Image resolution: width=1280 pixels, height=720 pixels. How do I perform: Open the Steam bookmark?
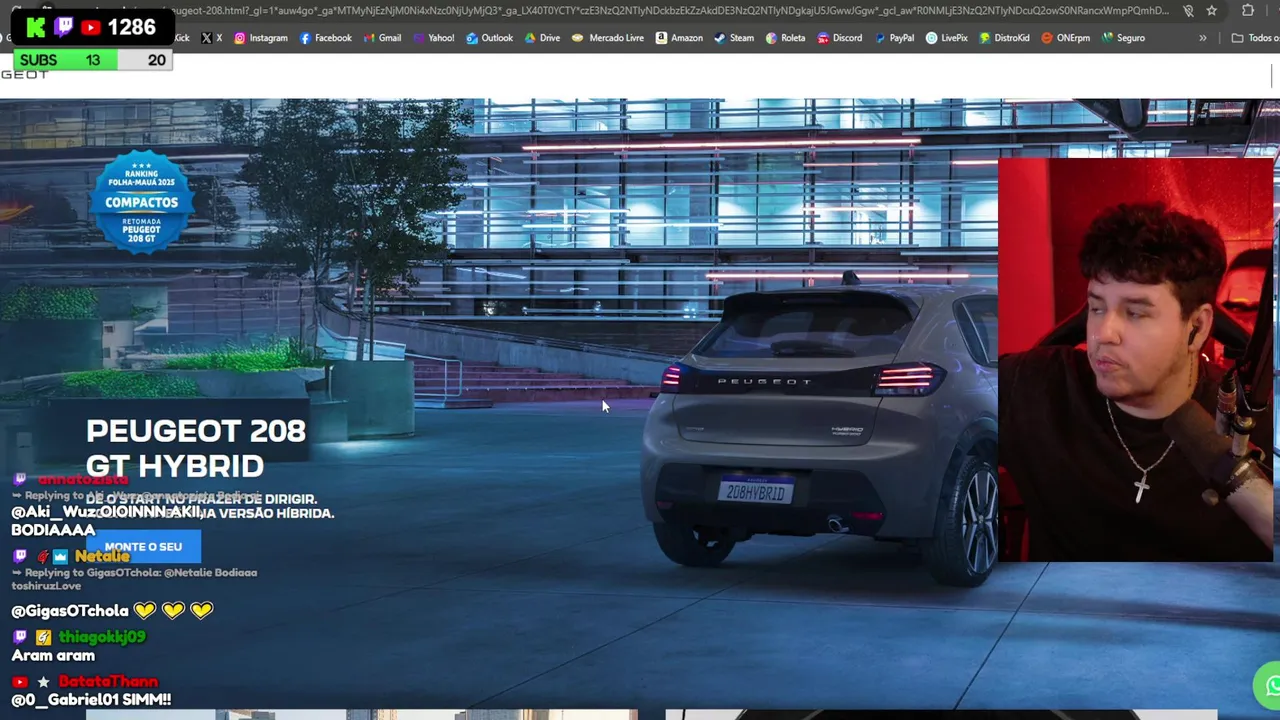pyautogui.click(x=734, y=38)
